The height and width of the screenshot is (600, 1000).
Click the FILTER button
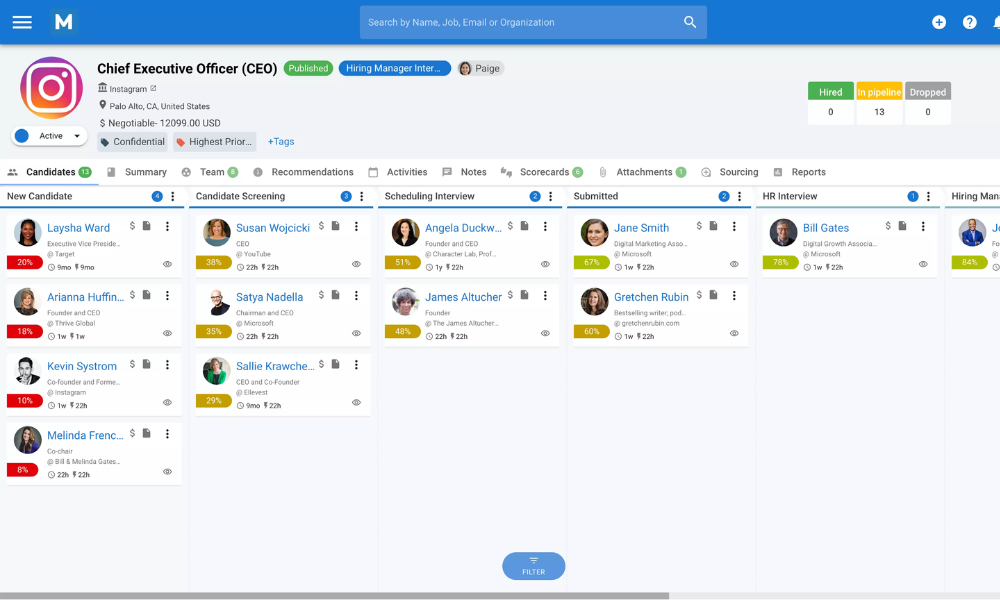click(x=534, y=566)
